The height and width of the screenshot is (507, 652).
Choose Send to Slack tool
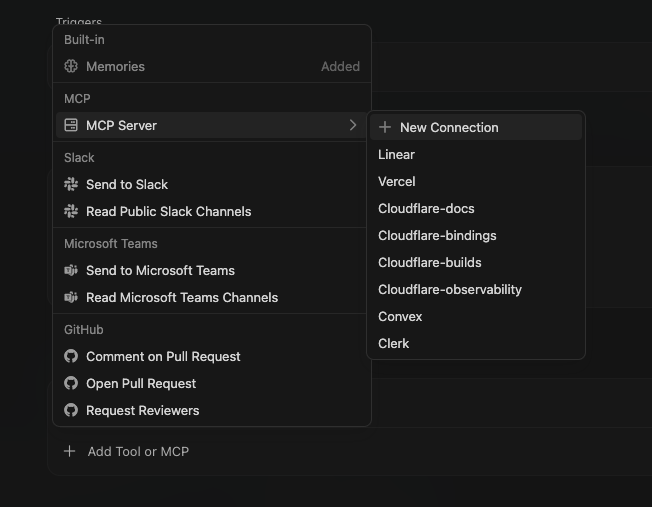212,184
